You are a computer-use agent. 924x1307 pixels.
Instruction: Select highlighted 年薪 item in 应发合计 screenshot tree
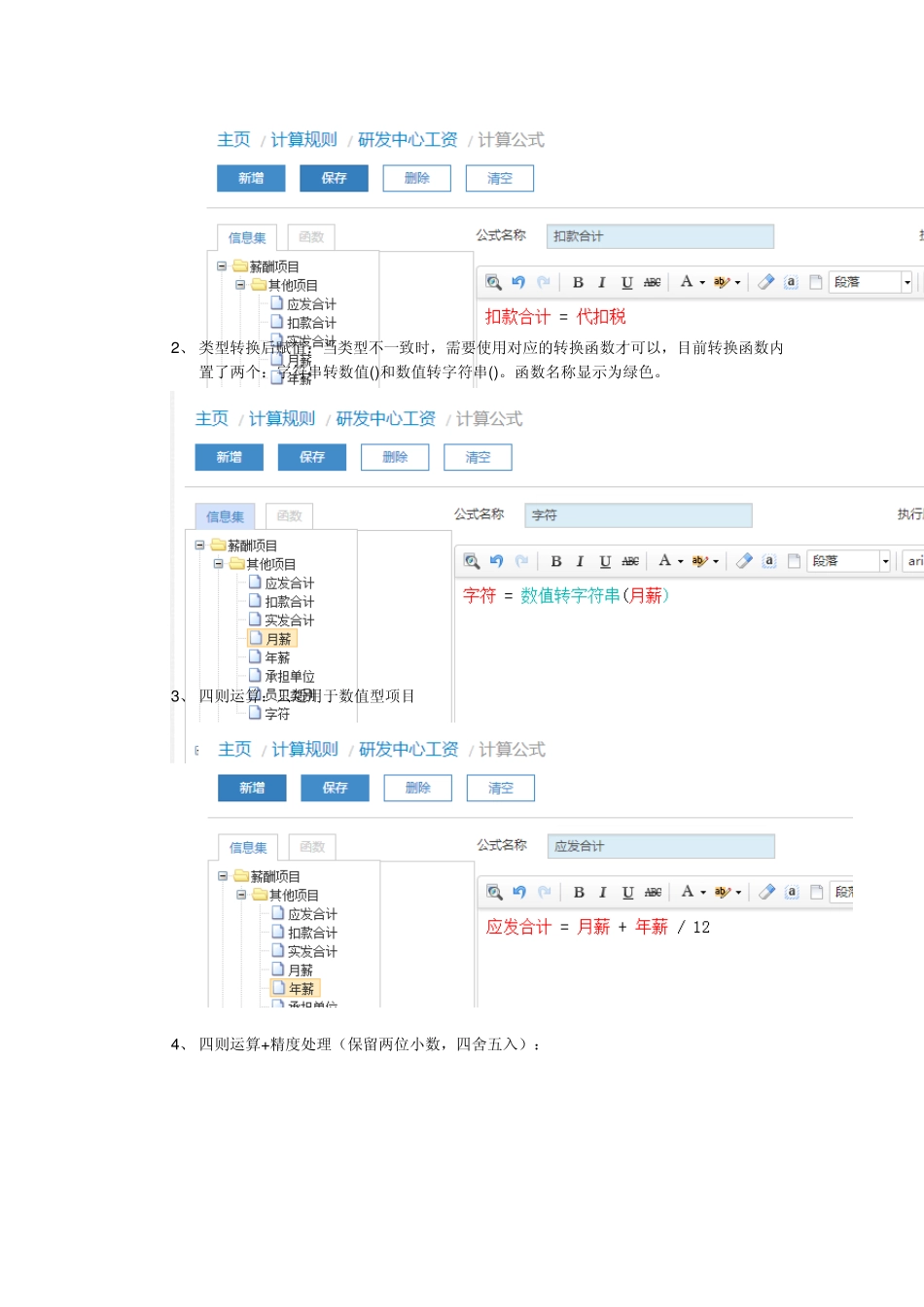click(x=295, y=989)
